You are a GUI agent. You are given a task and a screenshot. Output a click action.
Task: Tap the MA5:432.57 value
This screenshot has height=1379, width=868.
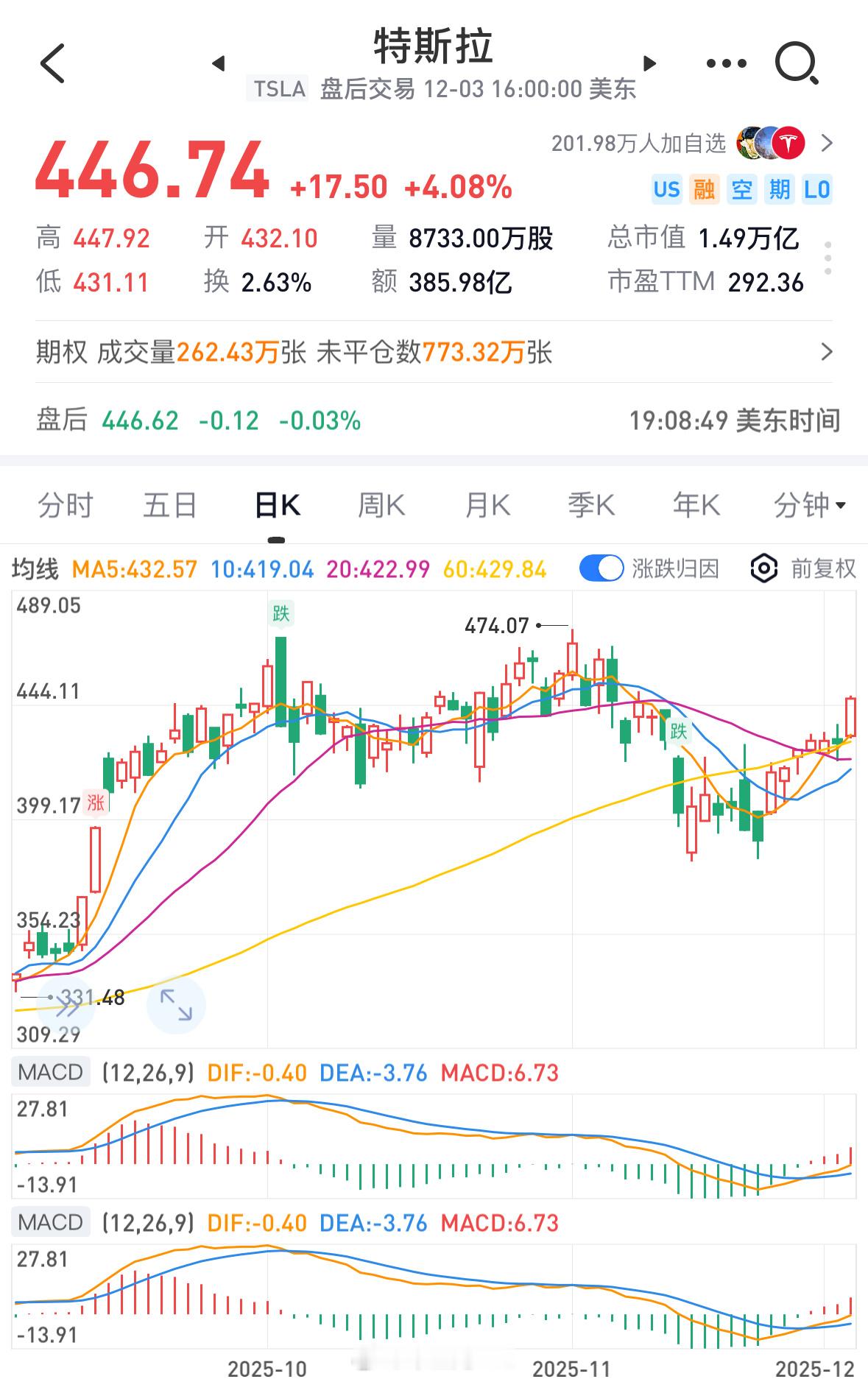[x=135, y=569]
